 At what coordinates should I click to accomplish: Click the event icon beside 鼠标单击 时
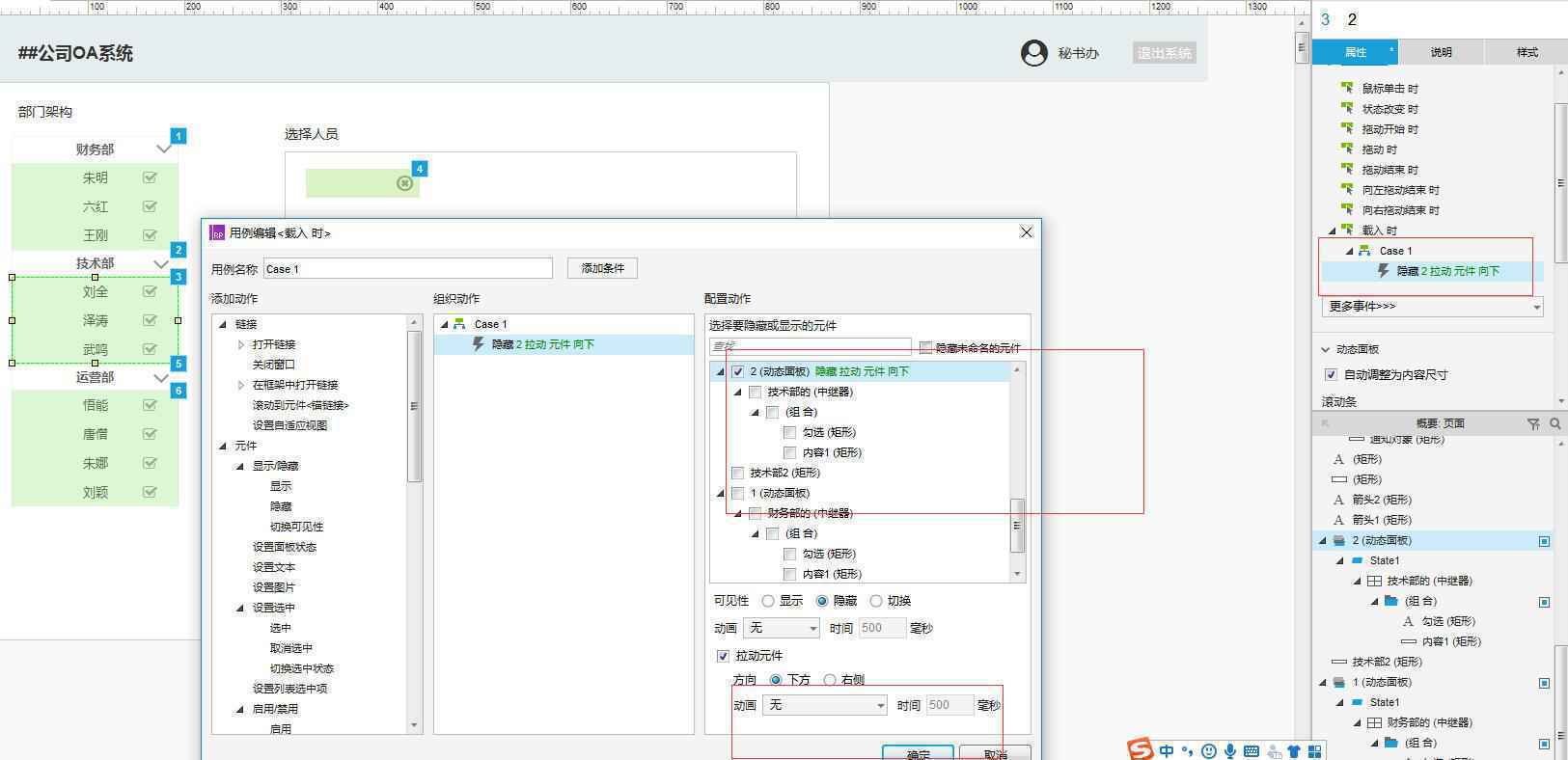tap(1347, 88)
